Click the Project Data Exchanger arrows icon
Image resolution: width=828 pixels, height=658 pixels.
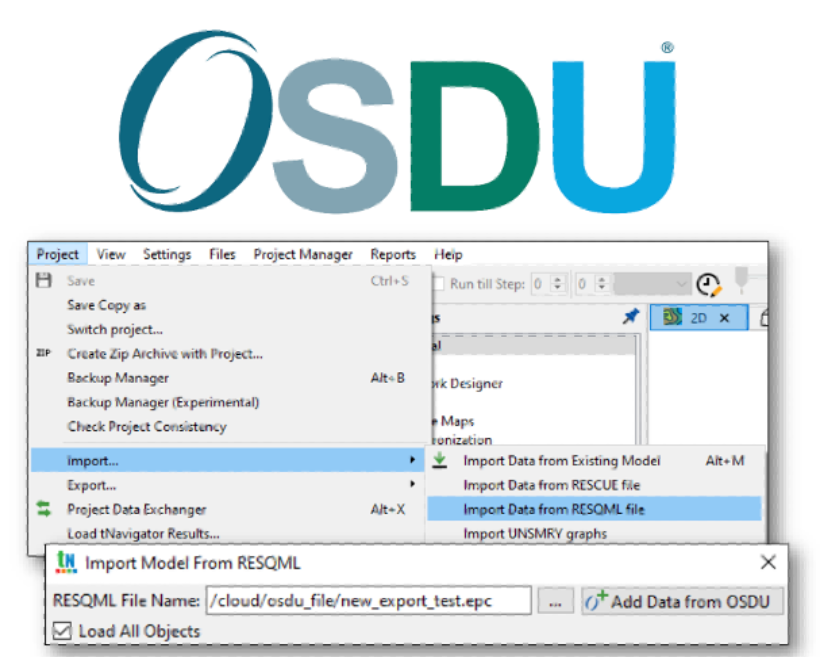coord(44,509)
